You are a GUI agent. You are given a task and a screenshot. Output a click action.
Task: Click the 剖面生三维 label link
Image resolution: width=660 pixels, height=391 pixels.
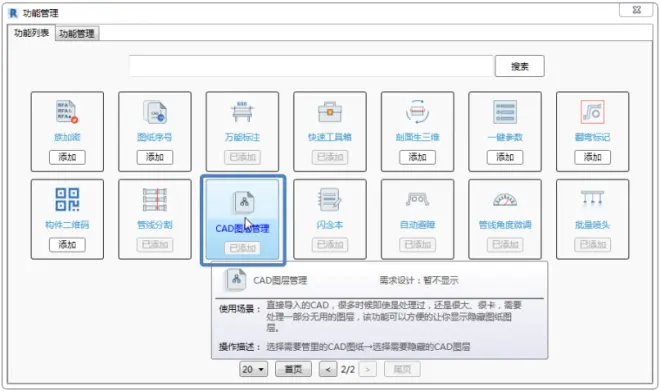[x=418, y=137]
